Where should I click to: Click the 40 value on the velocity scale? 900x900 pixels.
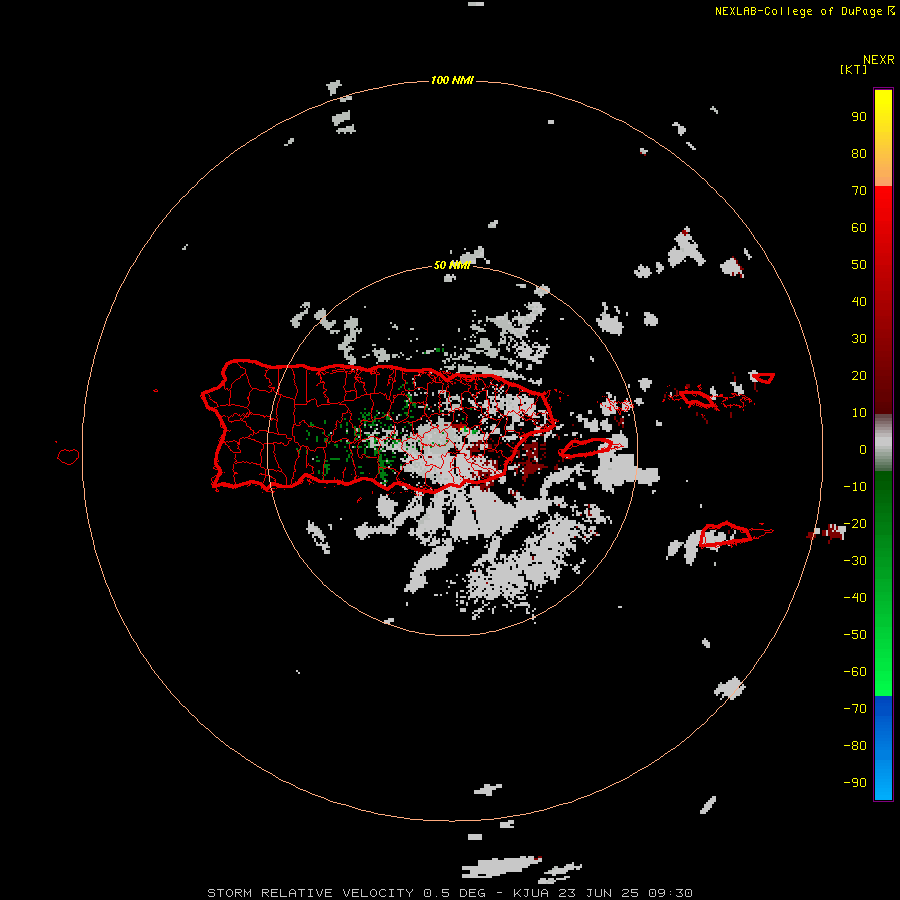point(859,301)
